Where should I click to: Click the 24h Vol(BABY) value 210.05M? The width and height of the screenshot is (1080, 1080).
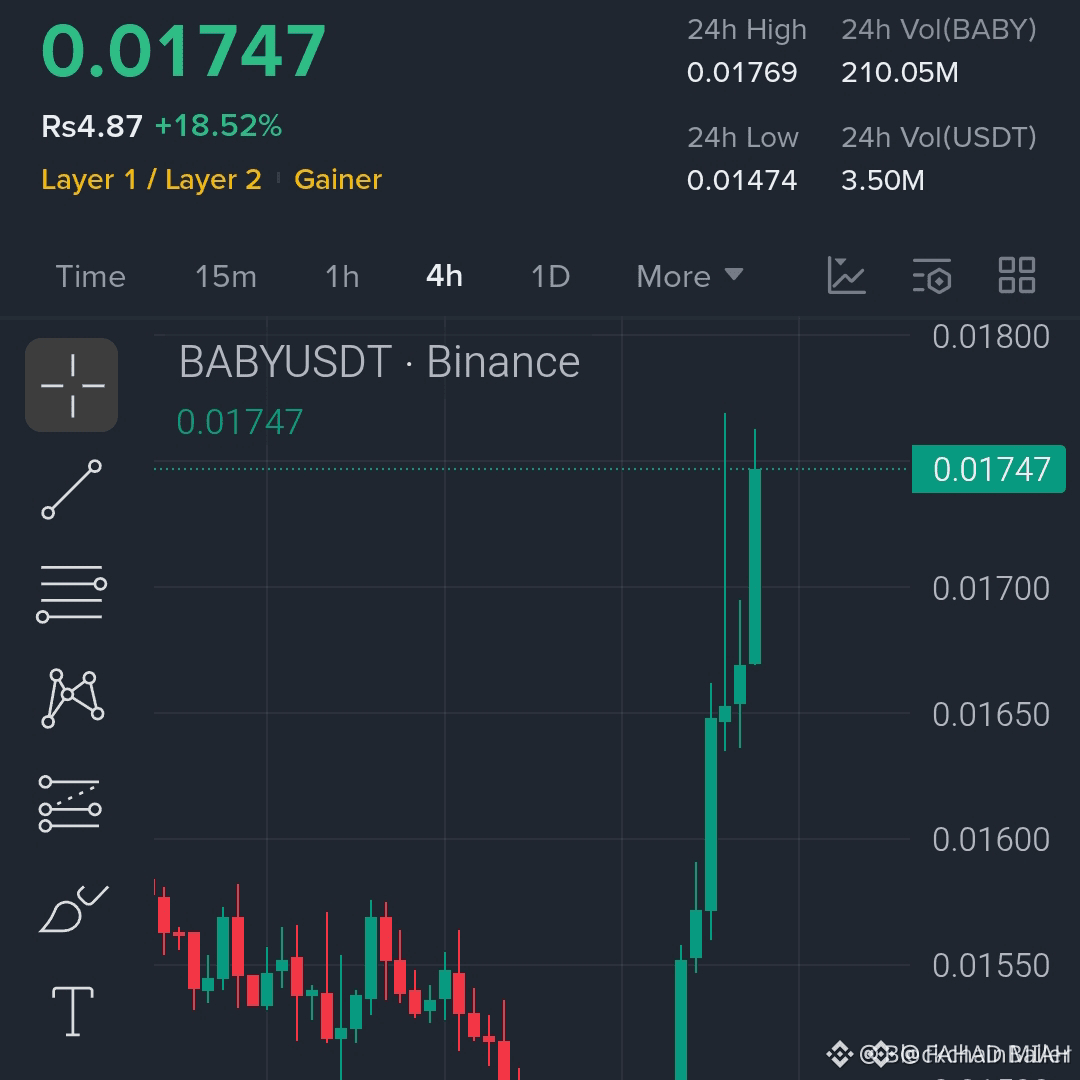[x=900, y=72]
